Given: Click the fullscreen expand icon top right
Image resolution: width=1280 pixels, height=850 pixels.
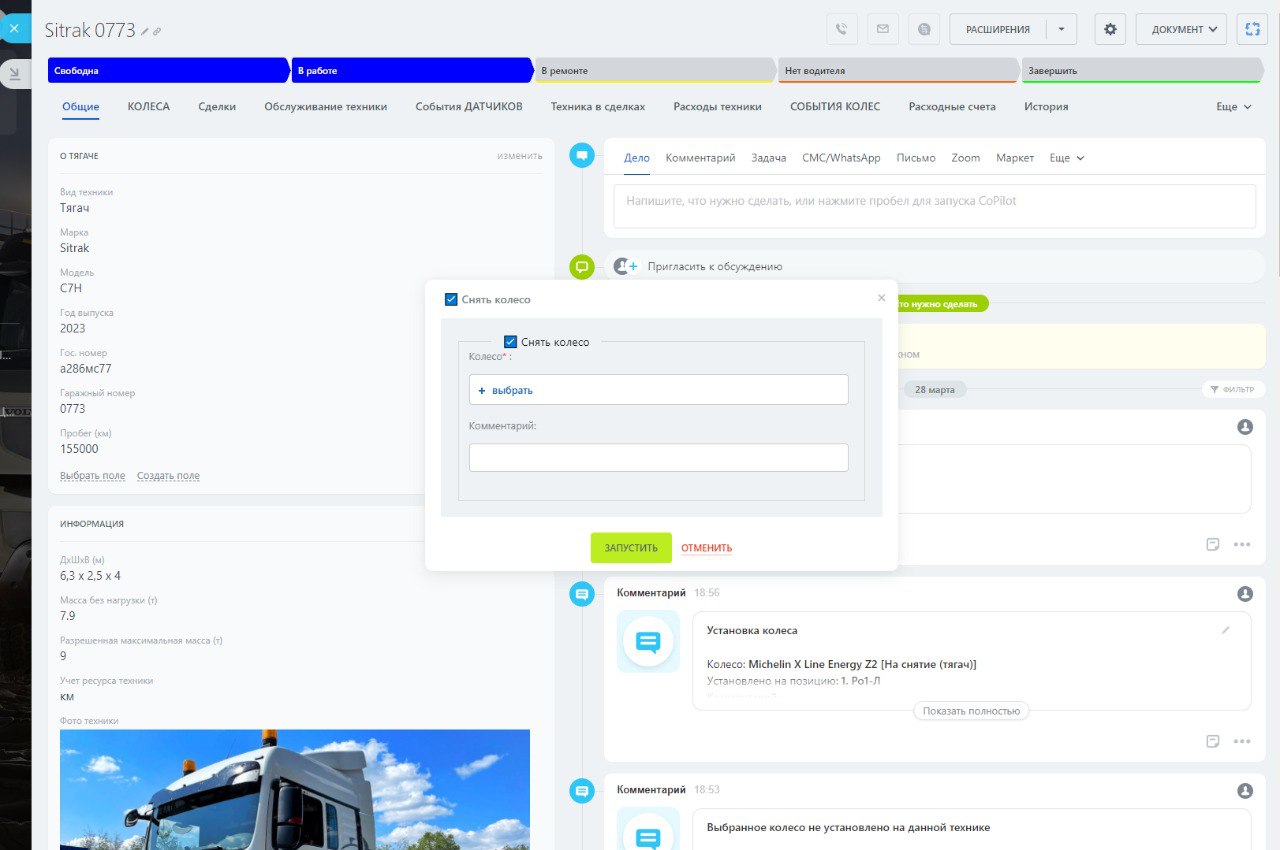Looking at the screenshot, I should pos(1252,29).
